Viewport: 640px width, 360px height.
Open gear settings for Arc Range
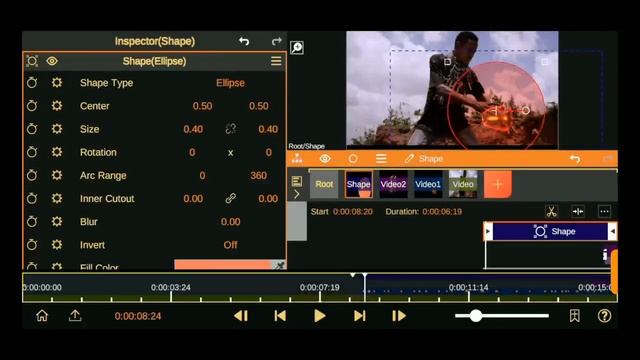pyautogui.click(x=57, y=176)
